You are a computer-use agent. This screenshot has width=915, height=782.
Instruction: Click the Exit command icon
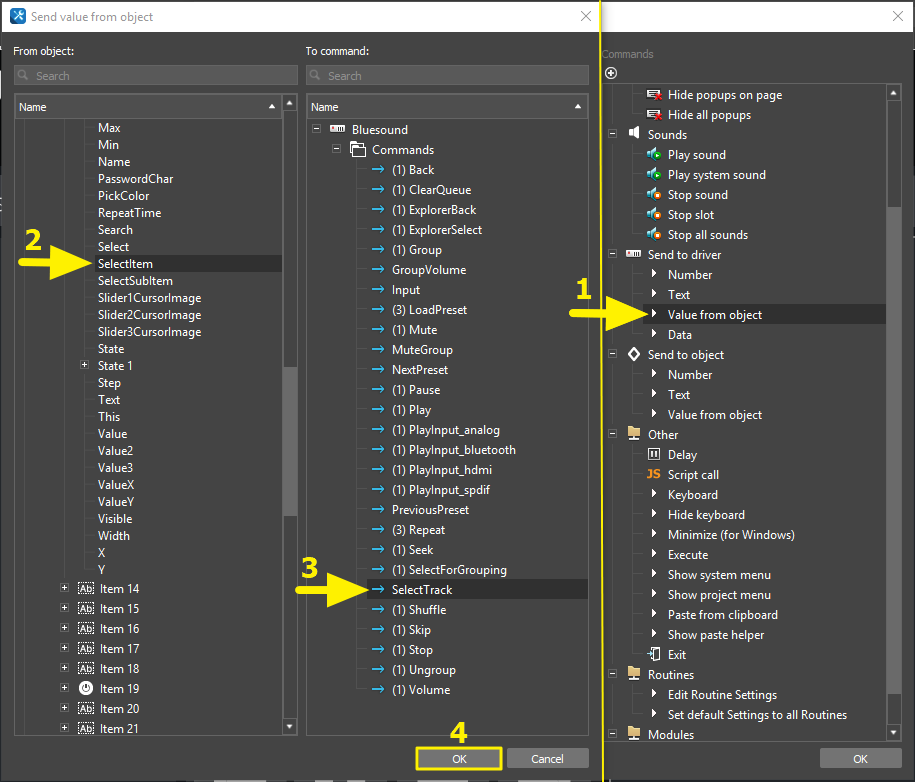coord(654,655)
